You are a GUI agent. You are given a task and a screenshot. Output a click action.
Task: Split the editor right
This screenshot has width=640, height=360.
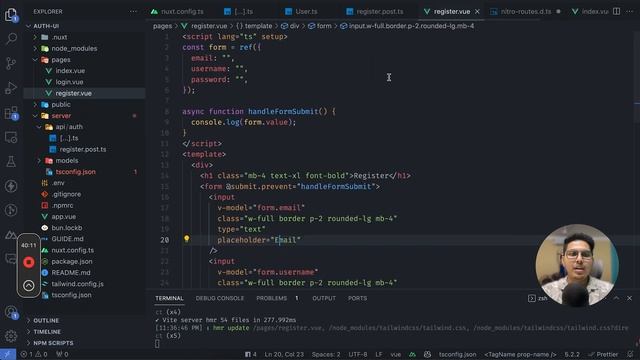616,11
